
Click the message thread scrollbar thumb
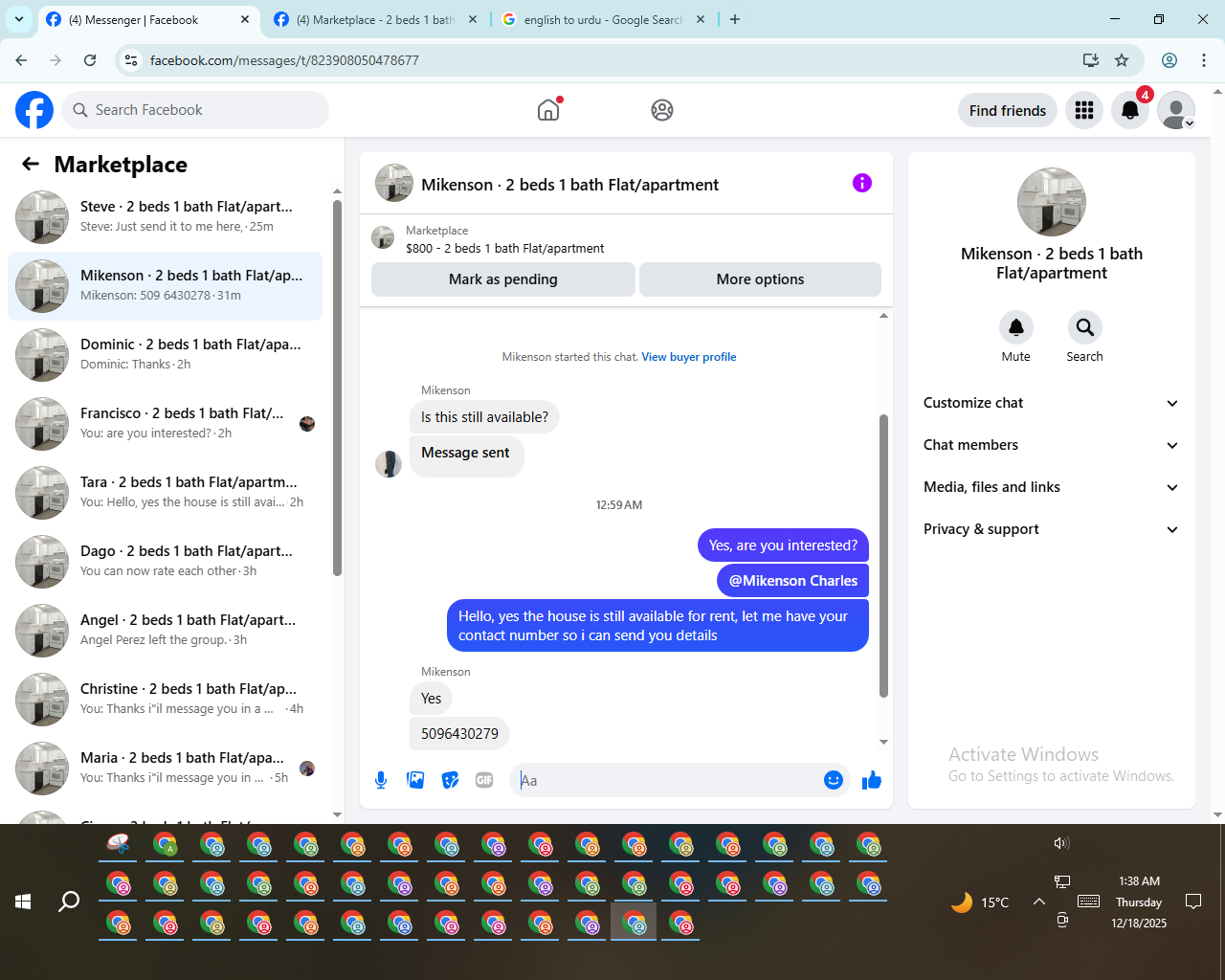pyautogui.click(x=883, y=556)
